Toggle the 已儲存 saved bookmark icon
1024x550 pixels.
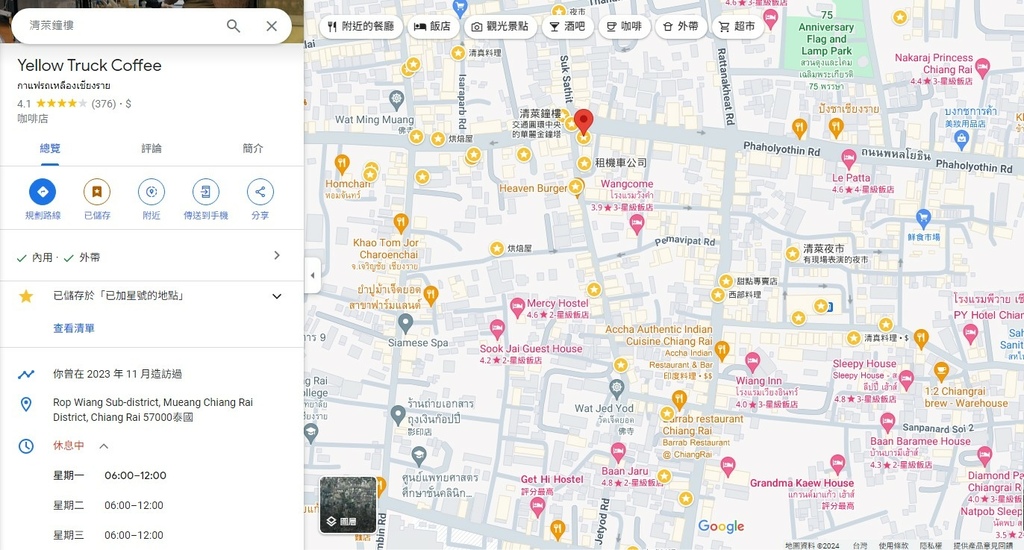pyautogui.click(x=97, y=191)
